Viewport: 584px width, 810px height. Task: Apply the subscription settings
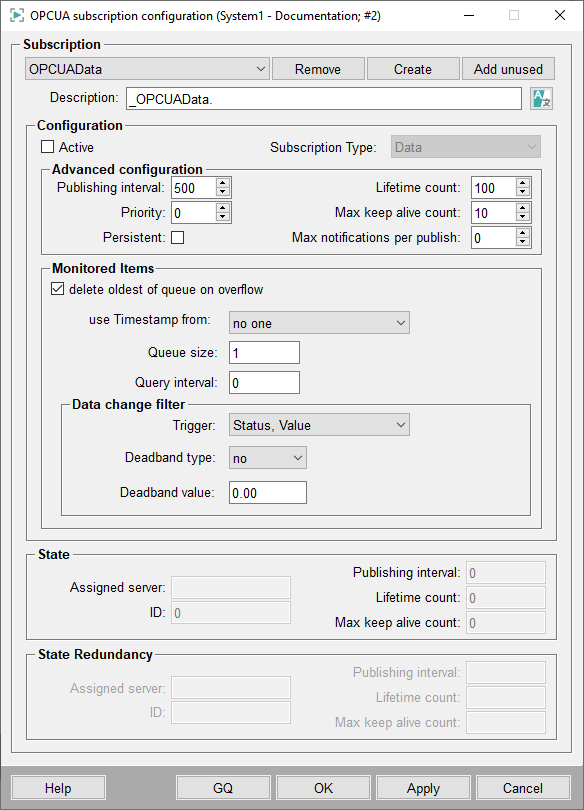pyautogui.click(x=423, y=788)
